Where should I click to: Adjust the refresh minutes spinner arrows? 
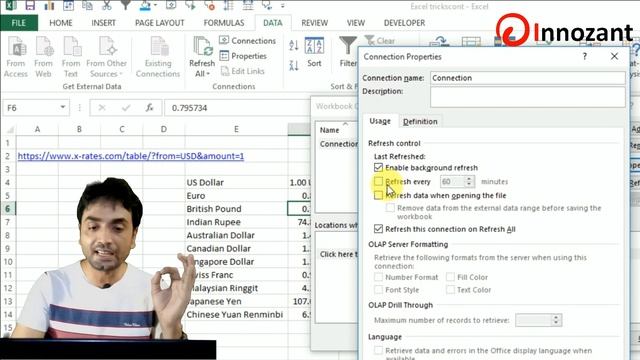pos(469,181)
